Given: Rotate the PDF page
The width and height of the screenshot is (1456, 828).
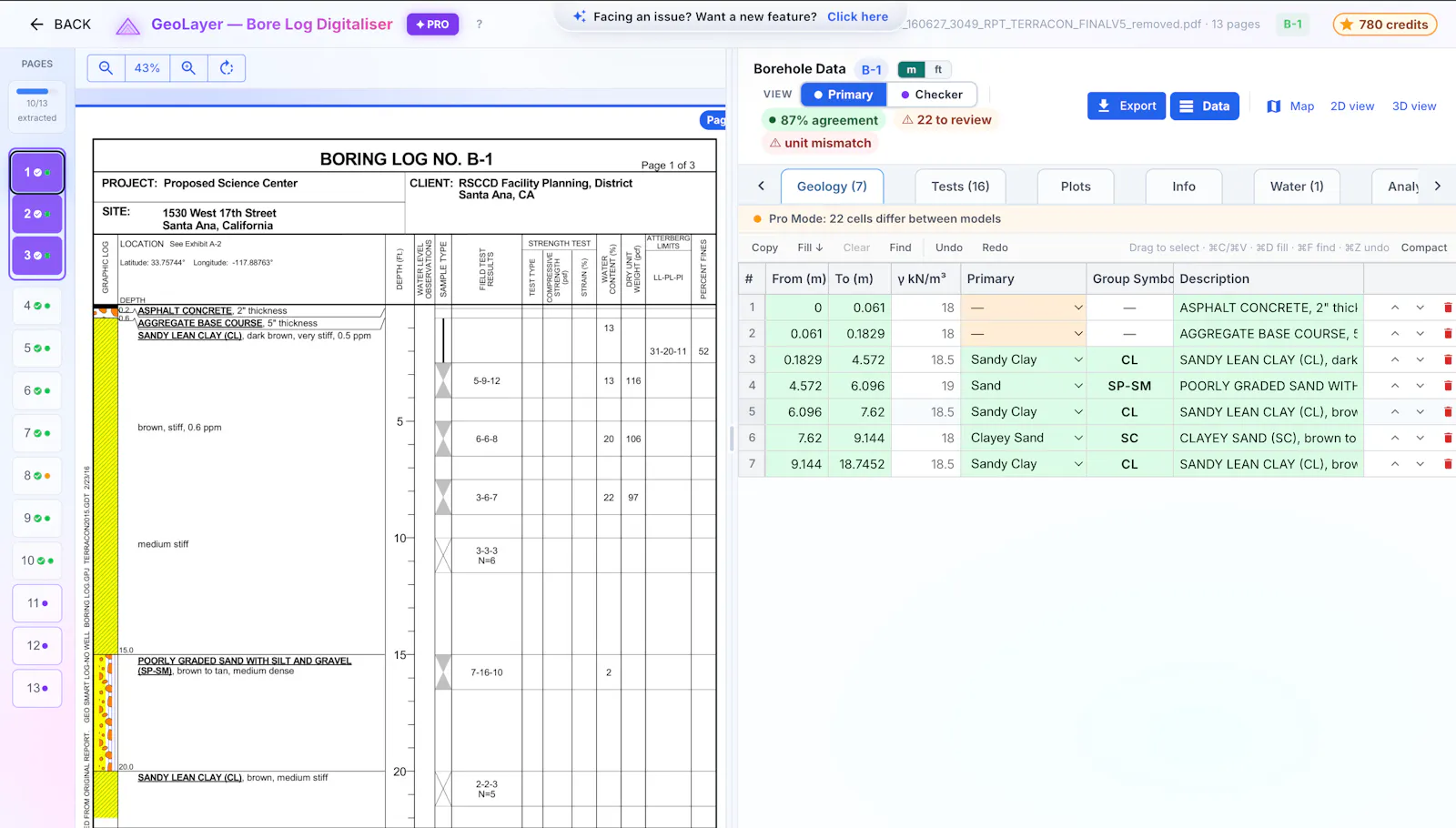Looking at the screenshot, I should click(x=227, y=68).
